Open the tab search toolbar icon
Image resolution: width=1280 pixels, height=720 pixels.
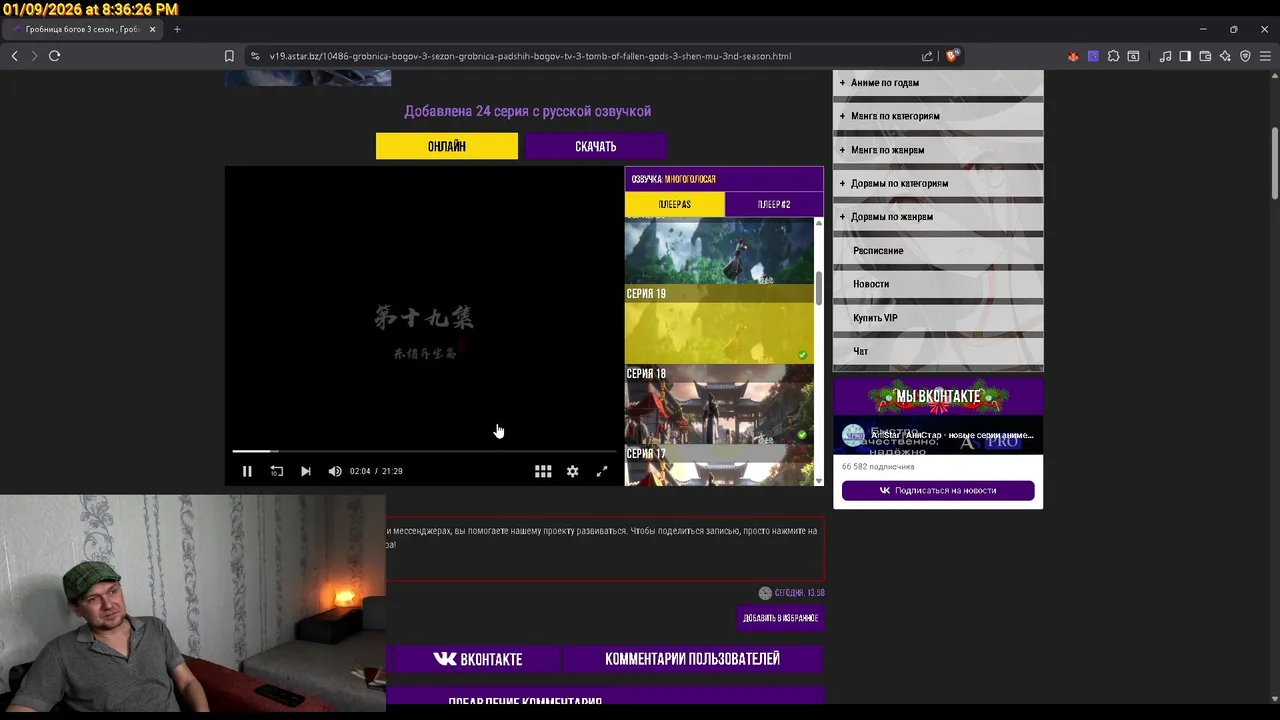point(1133,56)
